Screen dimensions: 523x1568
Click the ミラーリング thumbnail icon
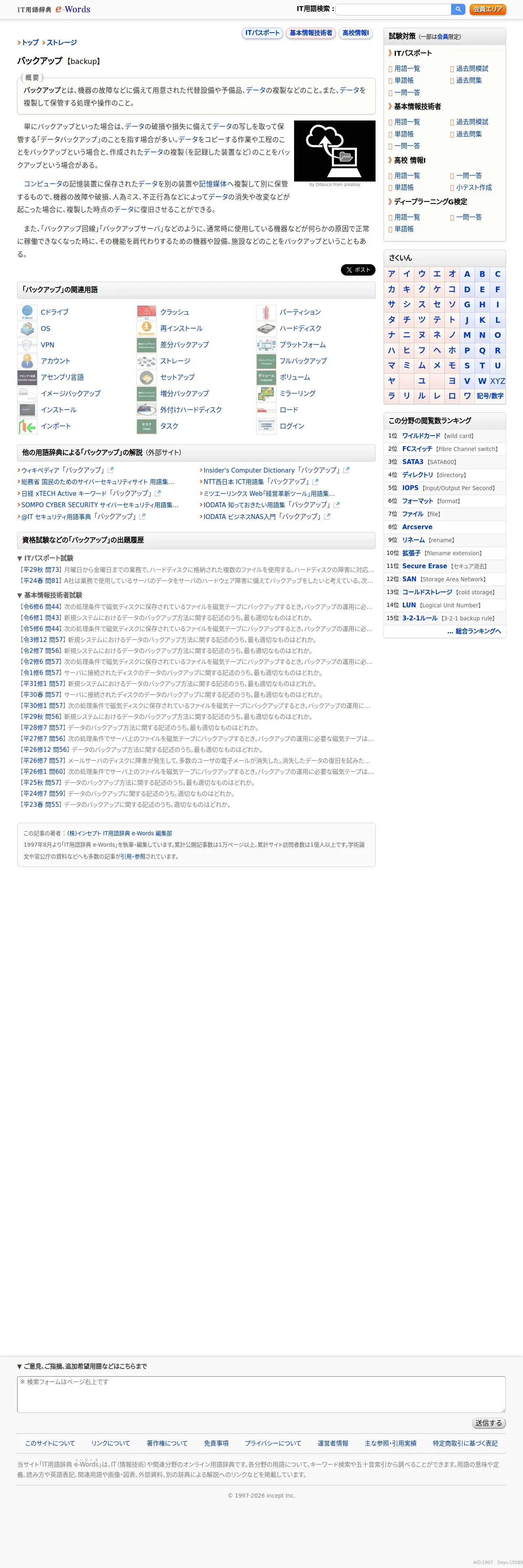266,394
